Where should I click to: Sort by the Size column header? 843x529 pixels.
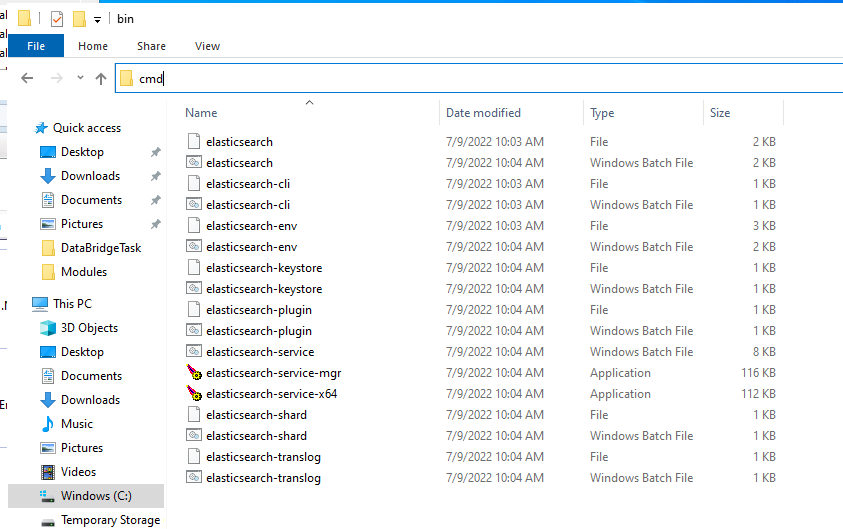pos(719,113)
